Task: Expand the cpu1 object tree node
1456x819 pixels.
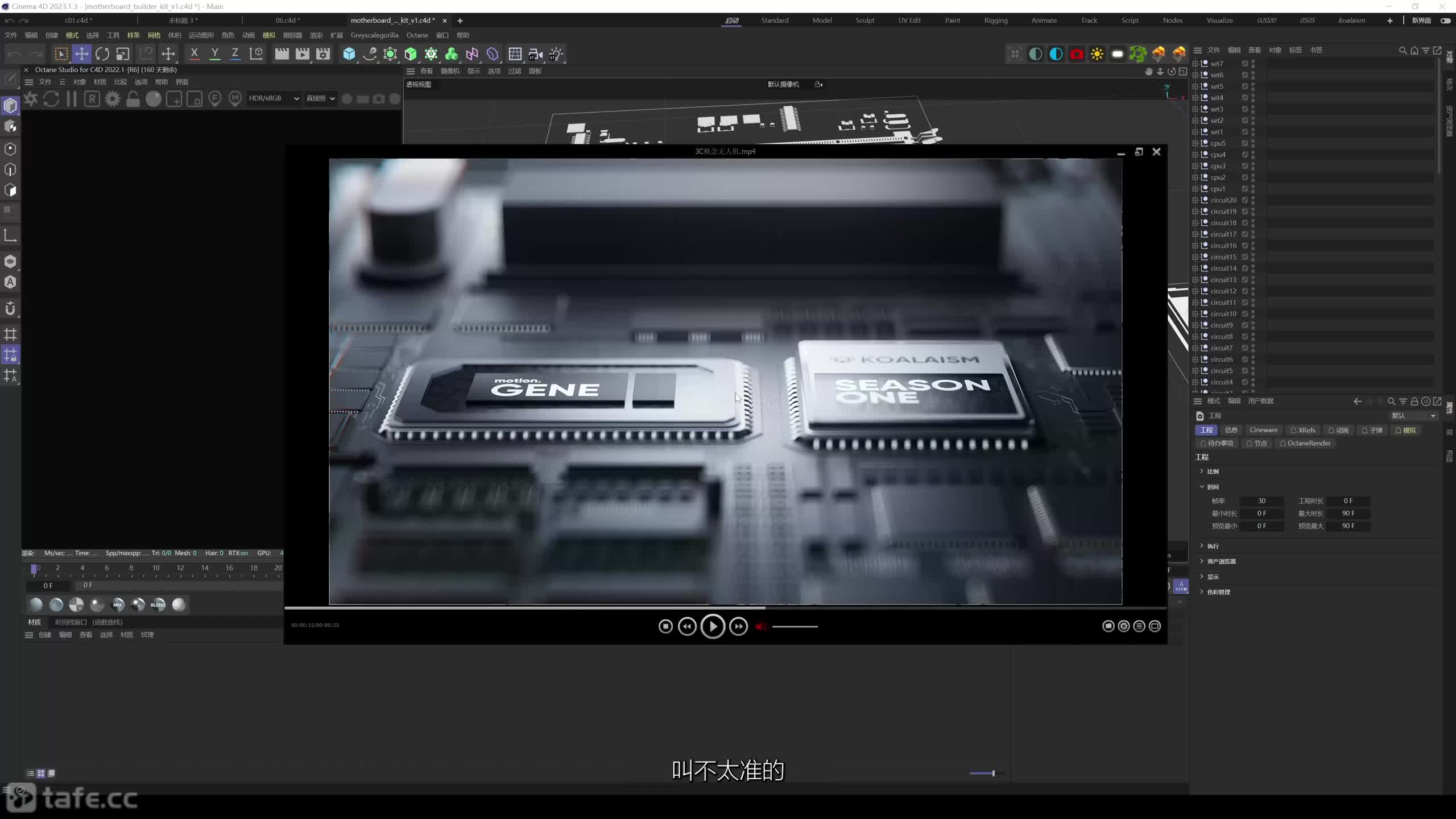Action: [1195, 189]
